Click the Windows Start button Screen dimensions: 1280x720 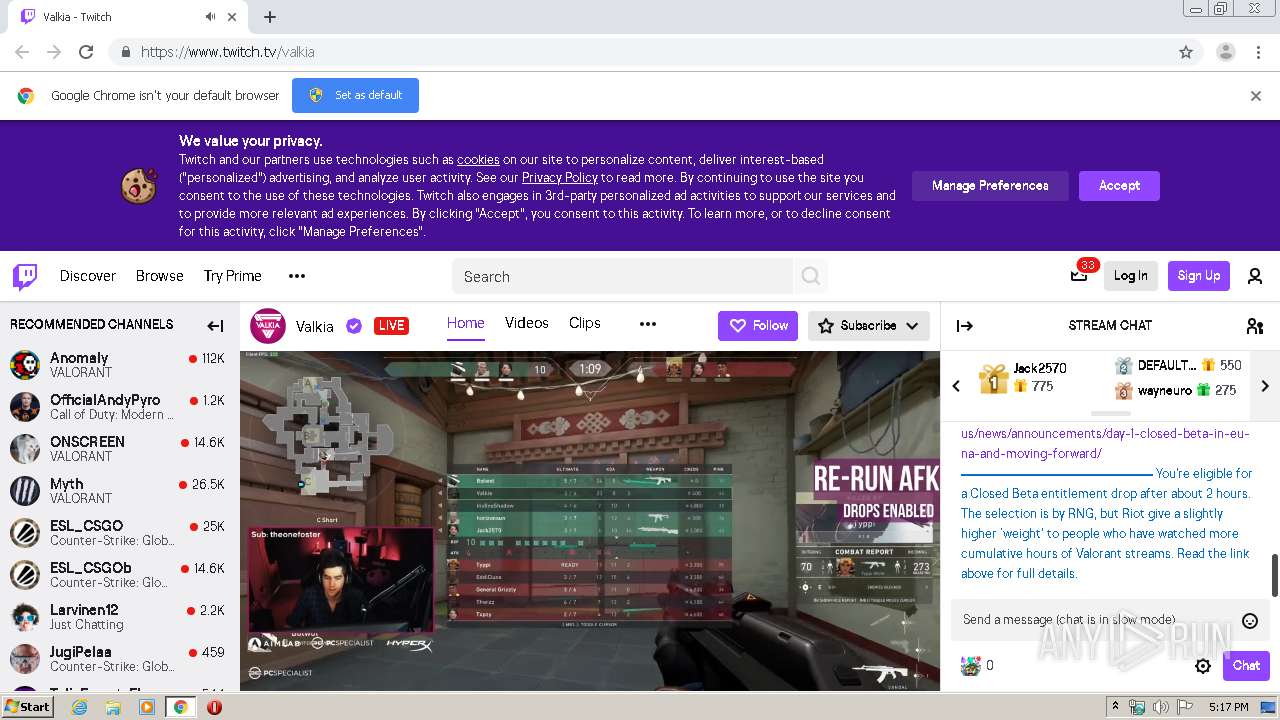[x=28, y=707]
